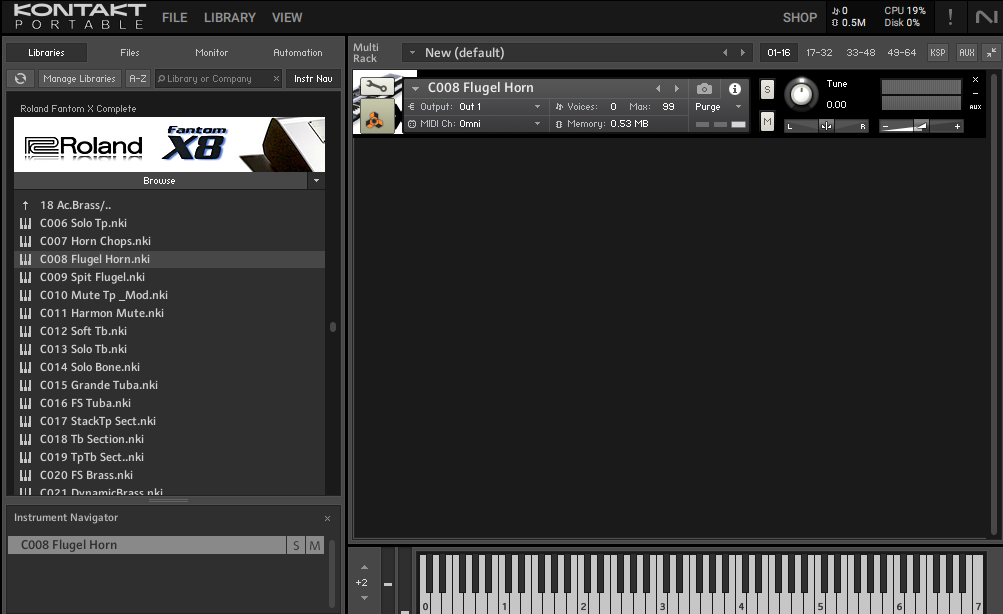Image resolution: width=1003 pixels, height=614 pixels.
Task: Click the instrument volume slider
Action: click(x=921, y=126)
